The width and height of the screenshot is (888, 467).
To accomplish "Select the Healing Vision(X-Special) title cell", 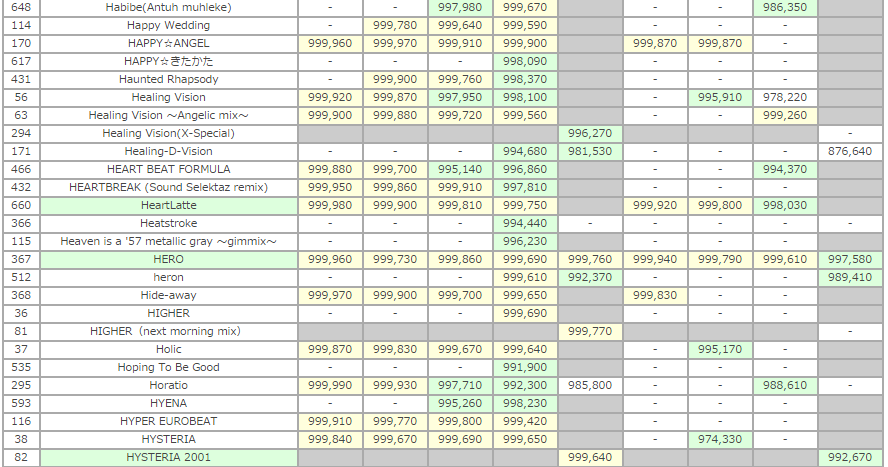I will (x=169, y=134).
